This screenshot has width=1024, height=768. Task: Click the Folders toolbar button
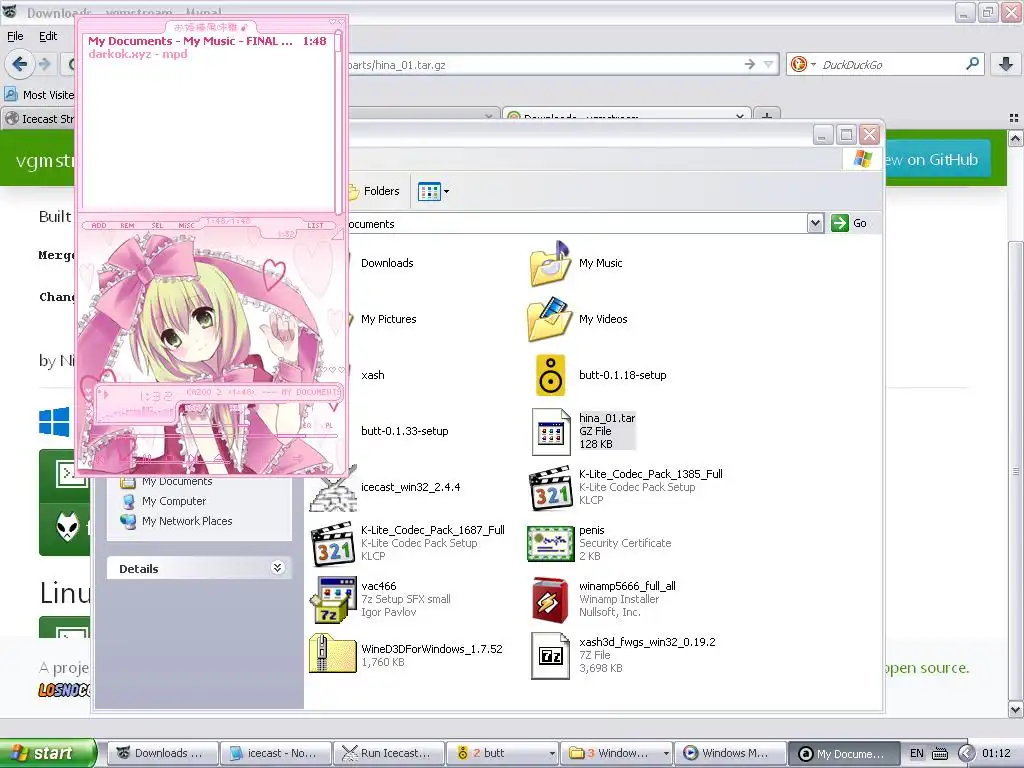(375, 191)
